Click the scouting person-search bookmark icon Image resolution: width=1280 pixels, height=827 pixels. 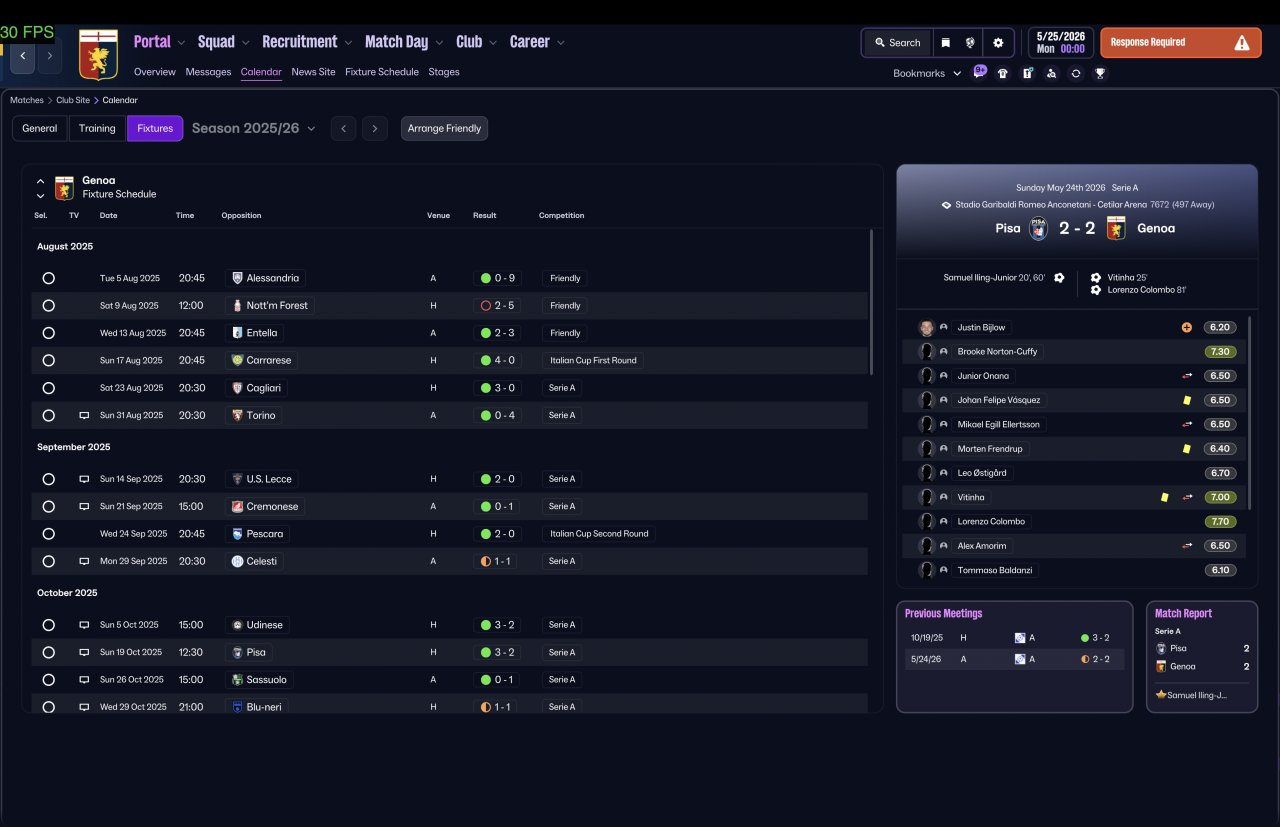click(1051, 73)
